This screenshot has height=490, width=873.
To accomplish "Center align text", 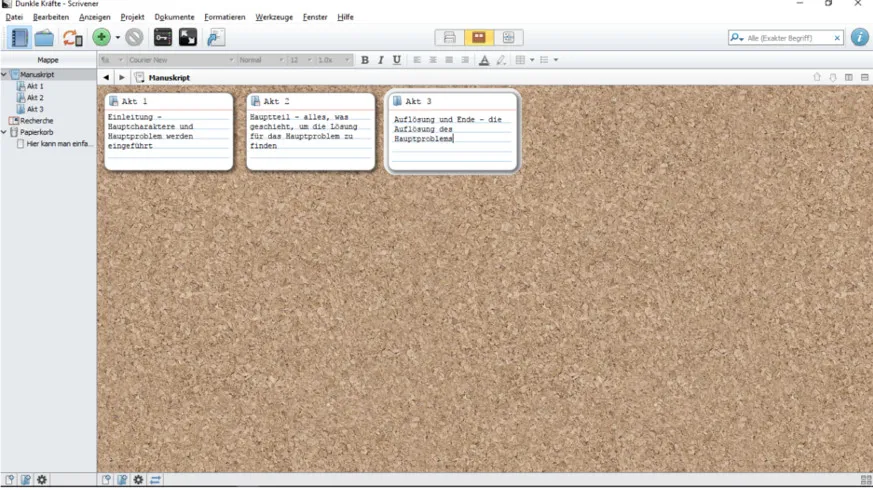I will click(433, 60).
